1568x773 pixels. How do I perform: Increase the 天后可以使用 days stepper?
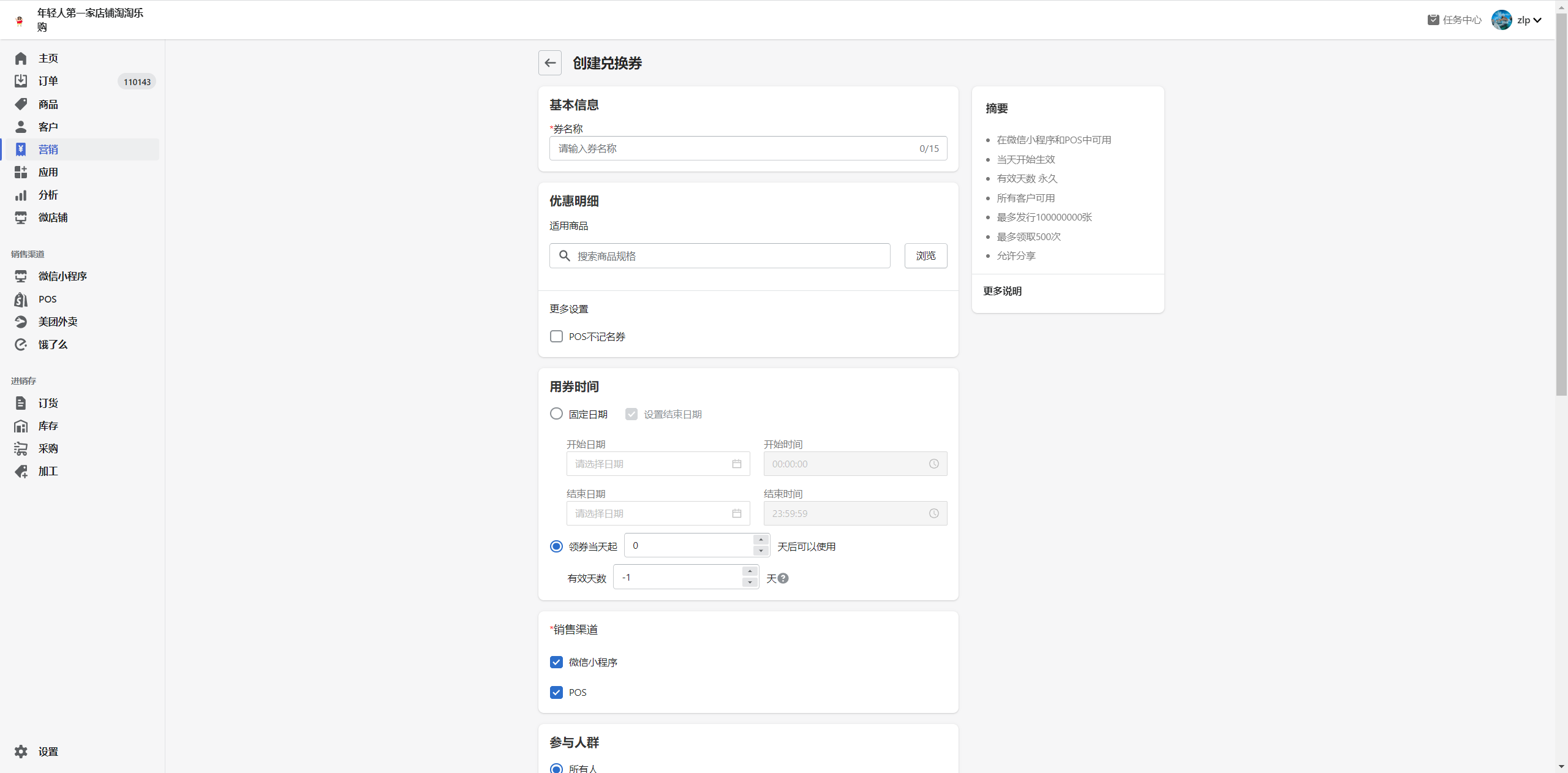[761, 540]
